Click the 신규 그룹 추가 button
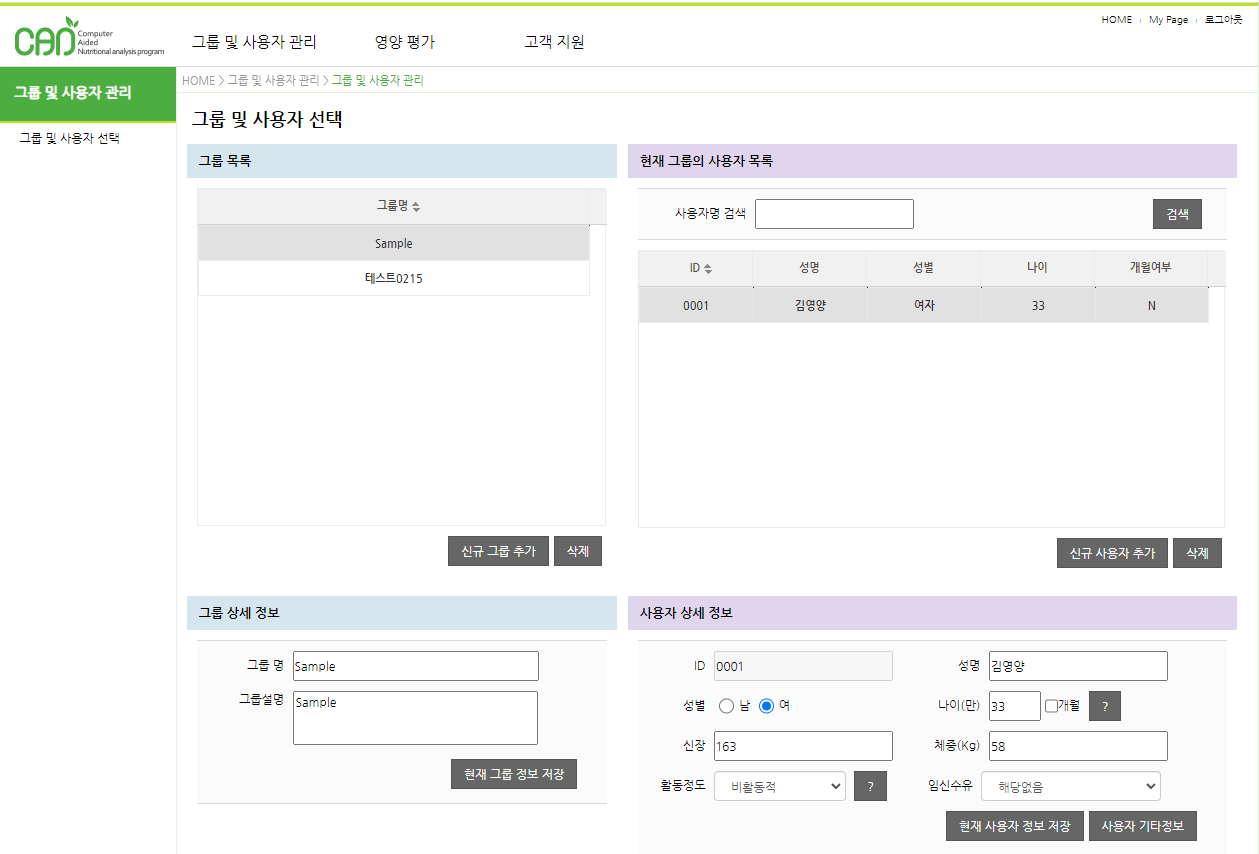The image size is (1259, 854). (498, 551)
